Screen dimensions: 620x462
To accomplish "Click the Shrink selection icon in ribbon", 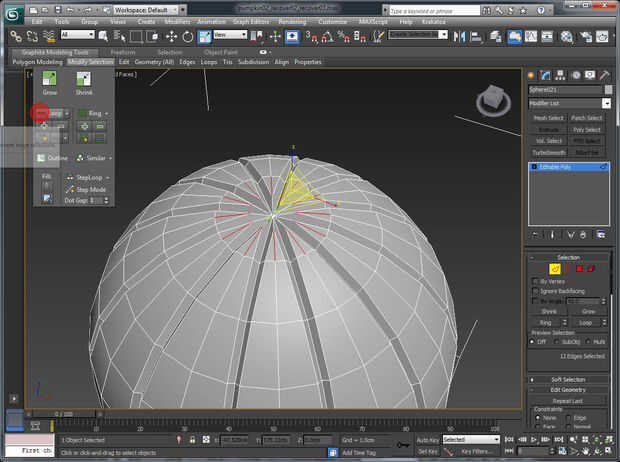I will click(83, 79).
